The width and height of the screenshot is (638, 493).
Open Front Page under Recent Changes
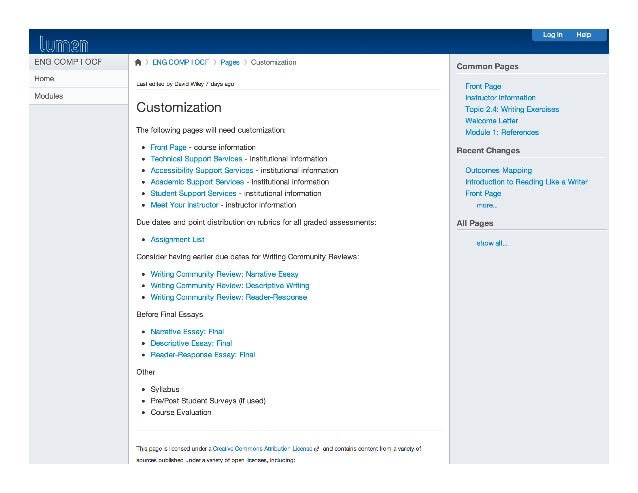click(483, 193)
